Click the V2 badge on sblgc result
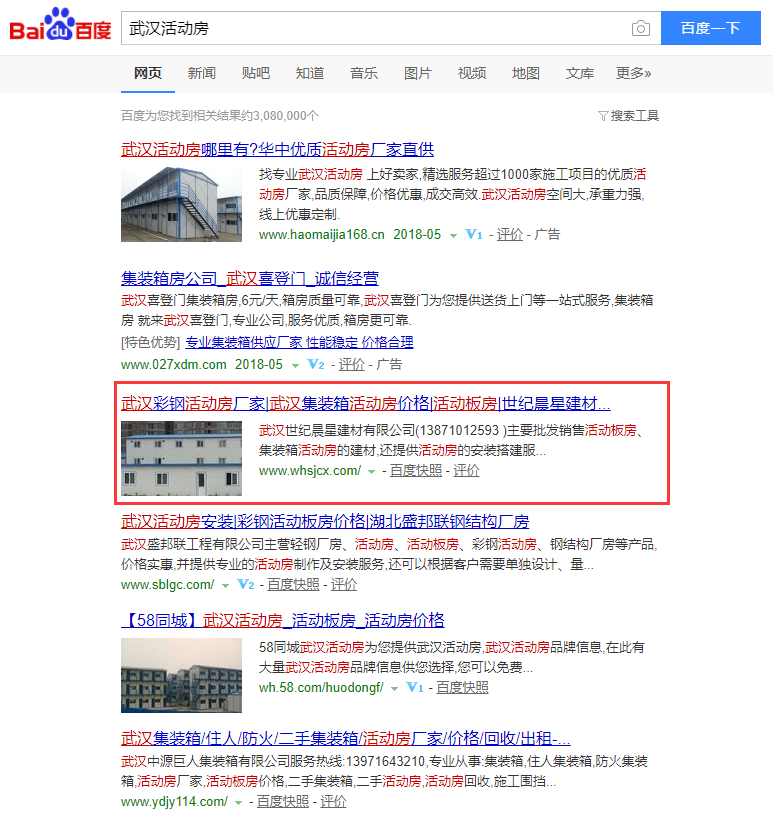This screenshot has height=822, width=773. pos(246,584)
